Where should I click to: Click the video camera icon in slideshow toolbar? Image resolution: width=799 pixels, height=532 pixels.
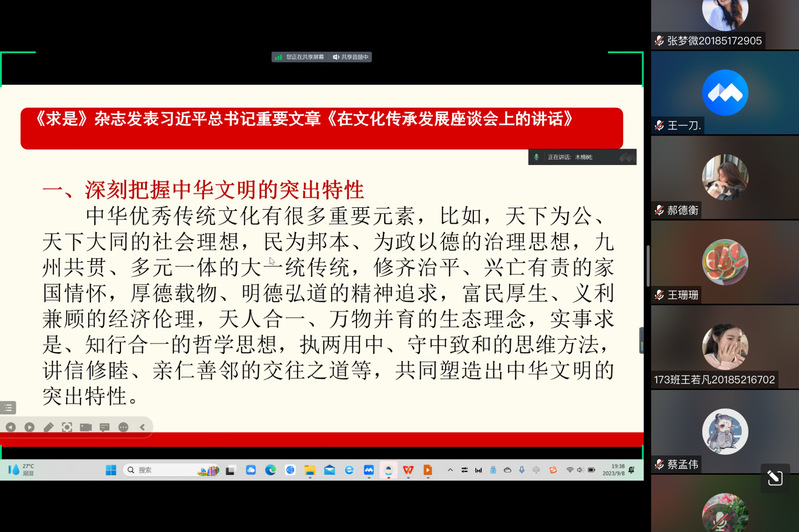[x=86, y=427]
